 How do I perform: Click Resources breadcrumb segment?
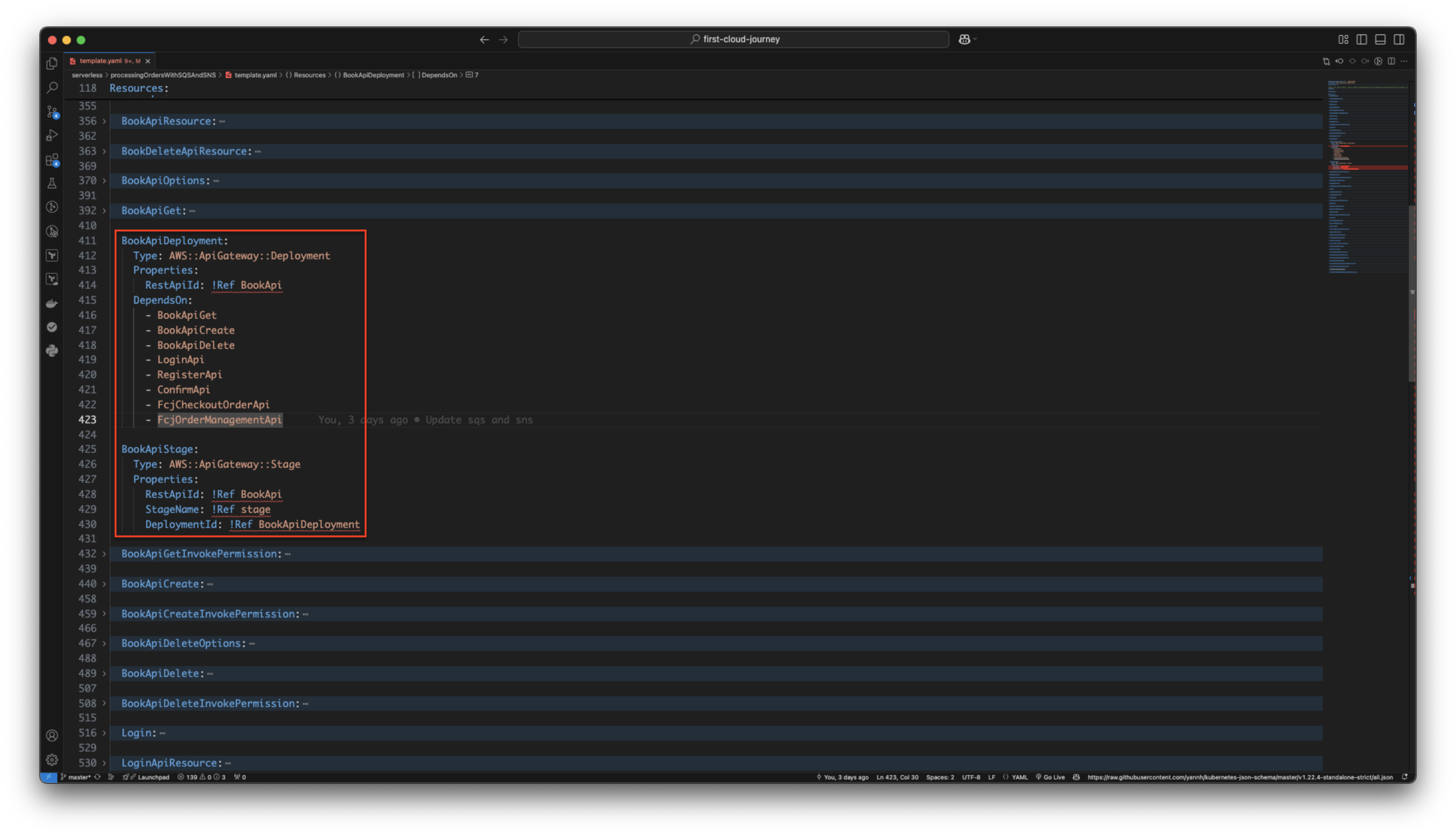click(x=310, y=75)
